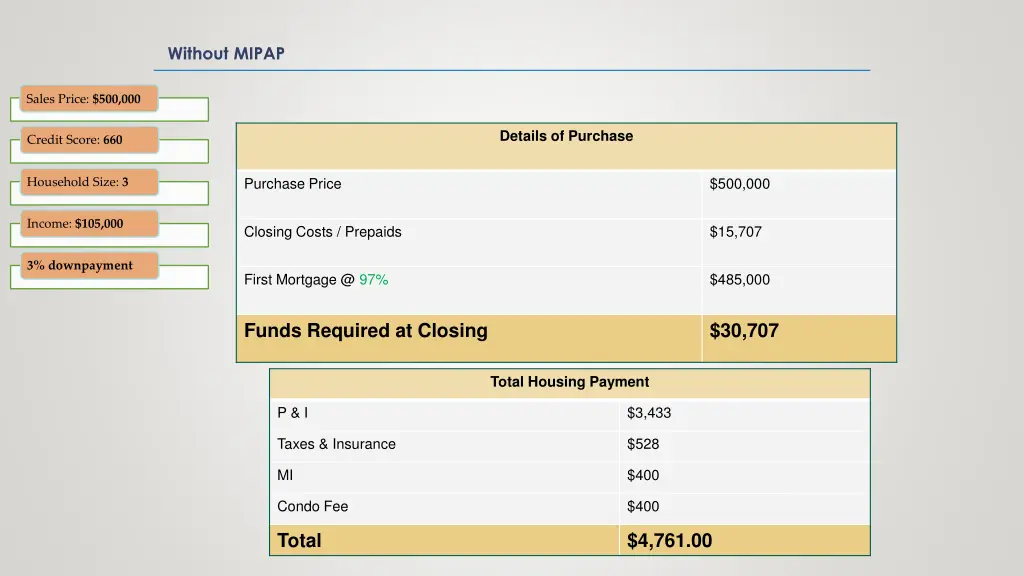The width and height of the screenshot is (1024, 576).
Task: Click the $4,761.00 total value
Action: (669, 541)
